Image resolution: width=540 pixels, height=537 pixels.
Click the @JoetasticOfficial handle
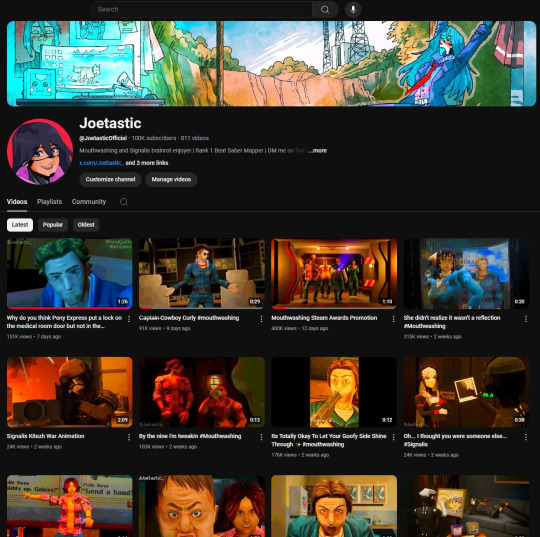pyautogui.click(x=103, y=138)
